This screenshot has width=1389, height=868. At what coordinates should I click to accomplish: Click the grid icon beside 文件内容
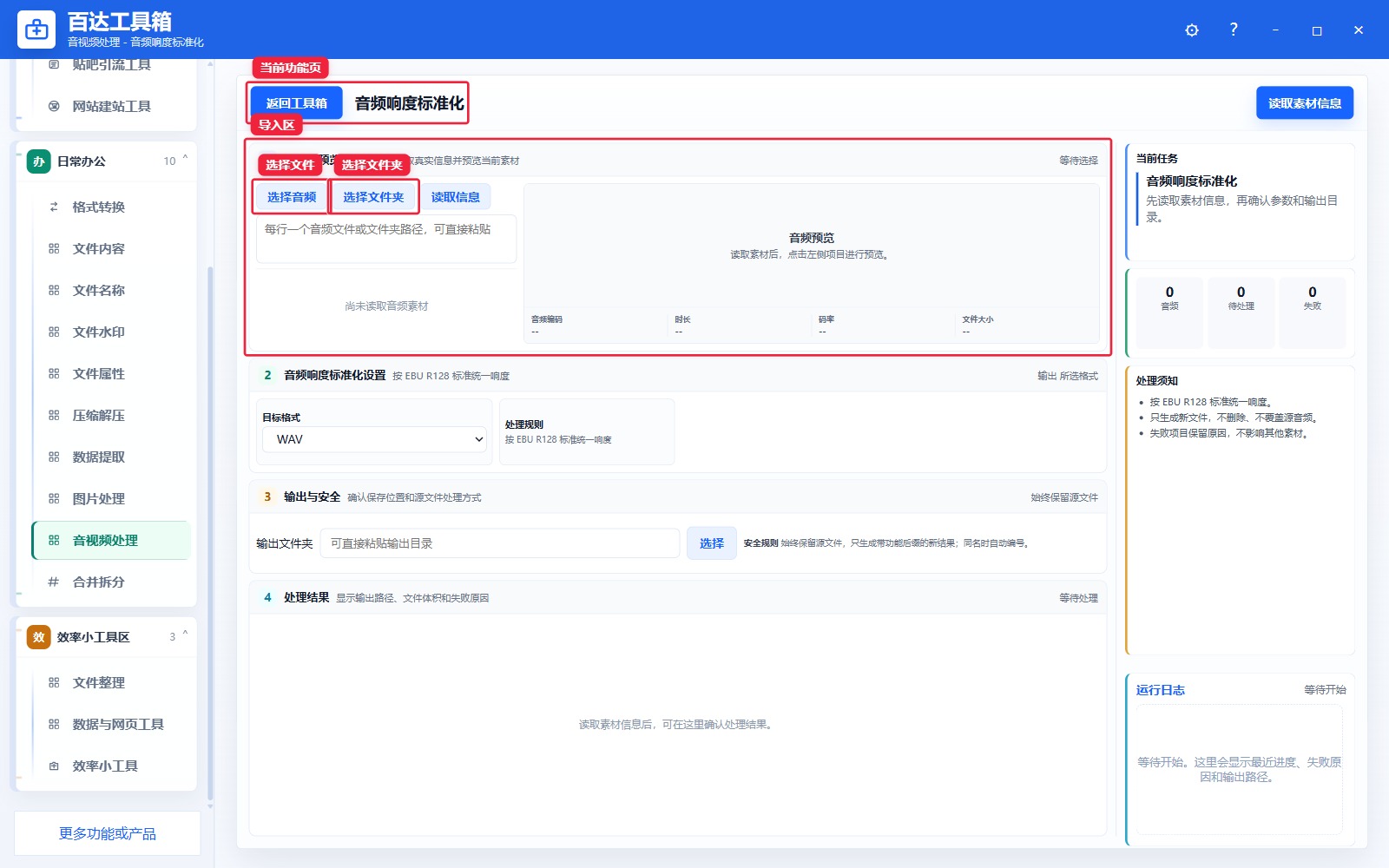(54, 248)
